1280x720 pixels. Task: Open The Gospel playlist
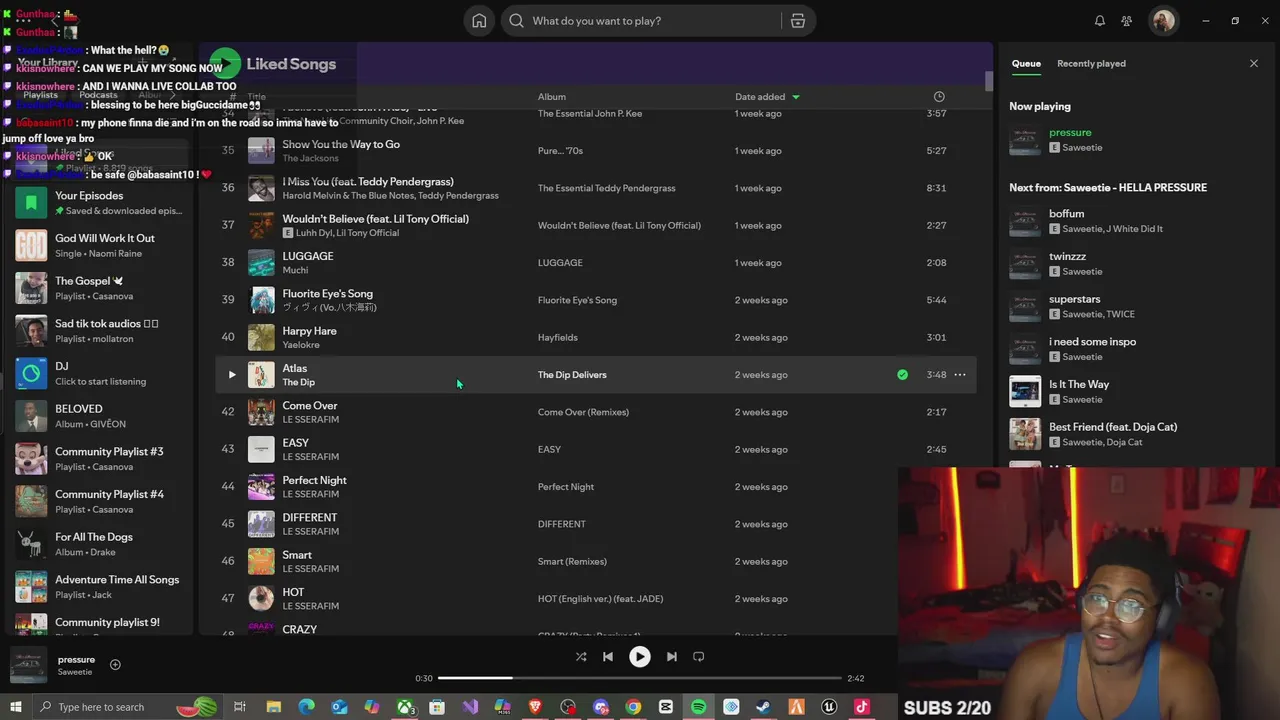(x=100, y=288)
